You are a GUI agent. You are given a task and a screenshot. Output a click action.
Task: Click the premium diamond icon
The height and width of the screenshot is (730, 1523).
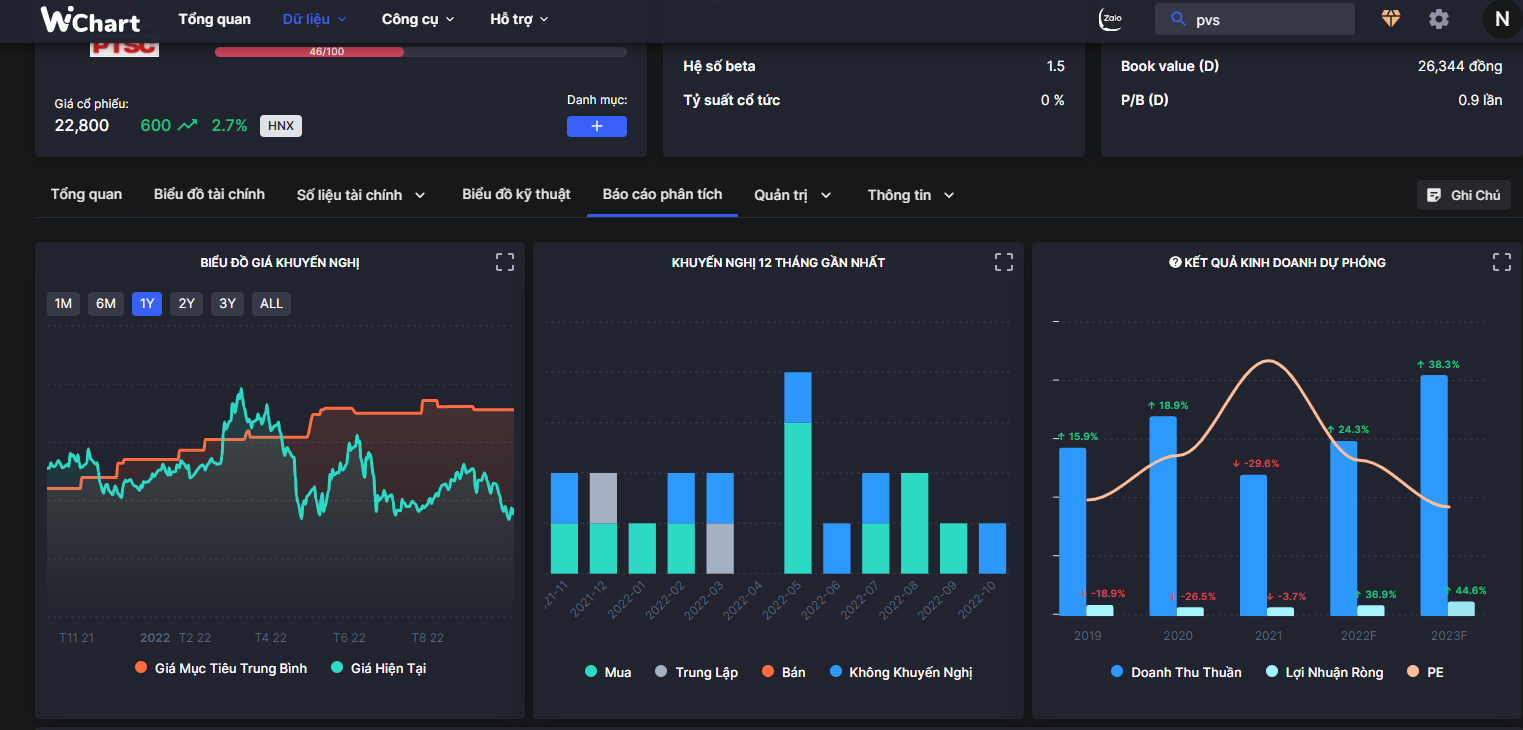tap(1391, 19)
